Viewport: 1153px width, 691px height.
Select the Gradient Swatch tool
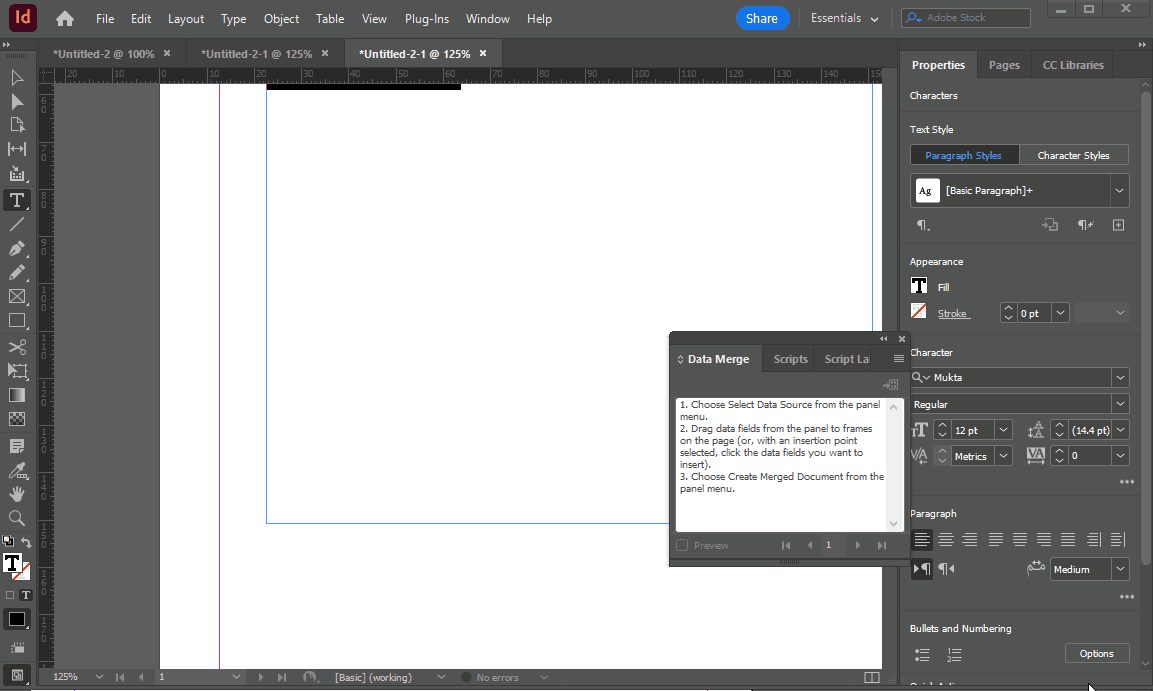pyautogui.click(x=17, y=395)
